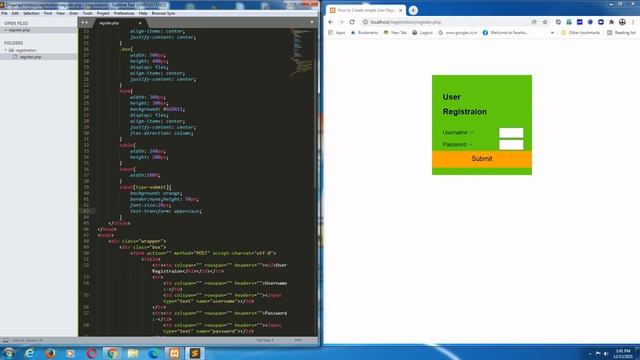Open the Welcome to Facebook bookmark
Viewport: 640px width, 360px height.
(505, 33)
